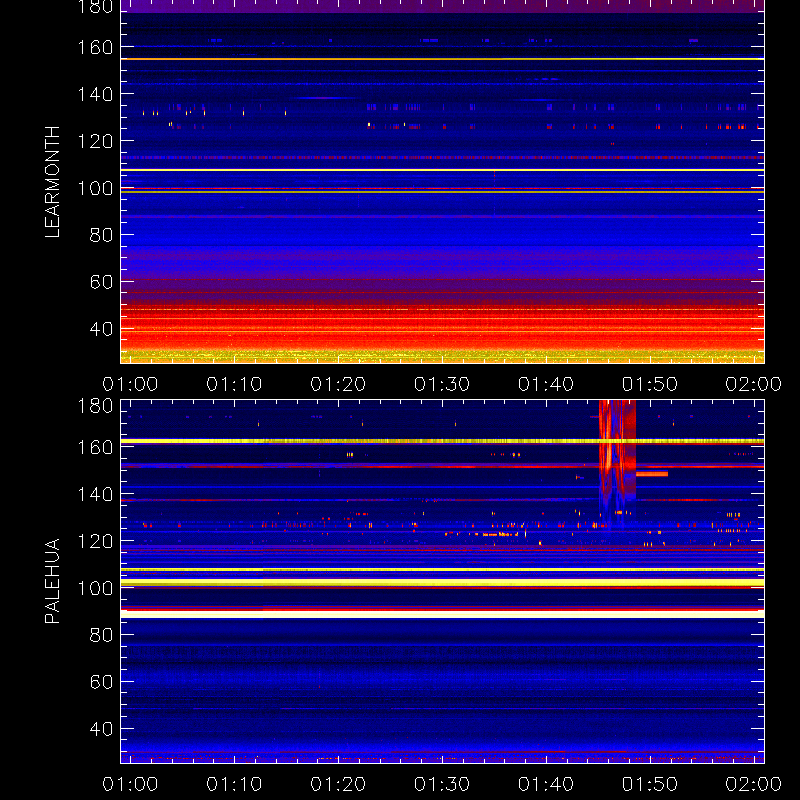
Task: Click the 01:30 label on the Learmonth time axis
Action: (442, 384)
